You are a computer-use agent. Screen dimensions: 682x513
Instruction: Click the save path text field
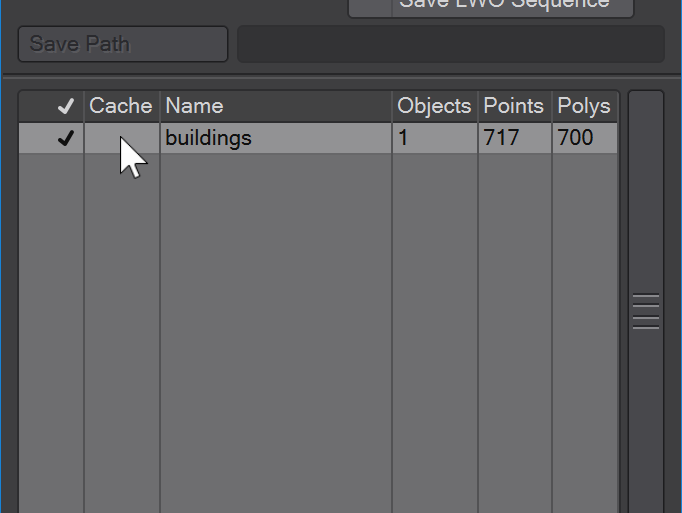451,44
